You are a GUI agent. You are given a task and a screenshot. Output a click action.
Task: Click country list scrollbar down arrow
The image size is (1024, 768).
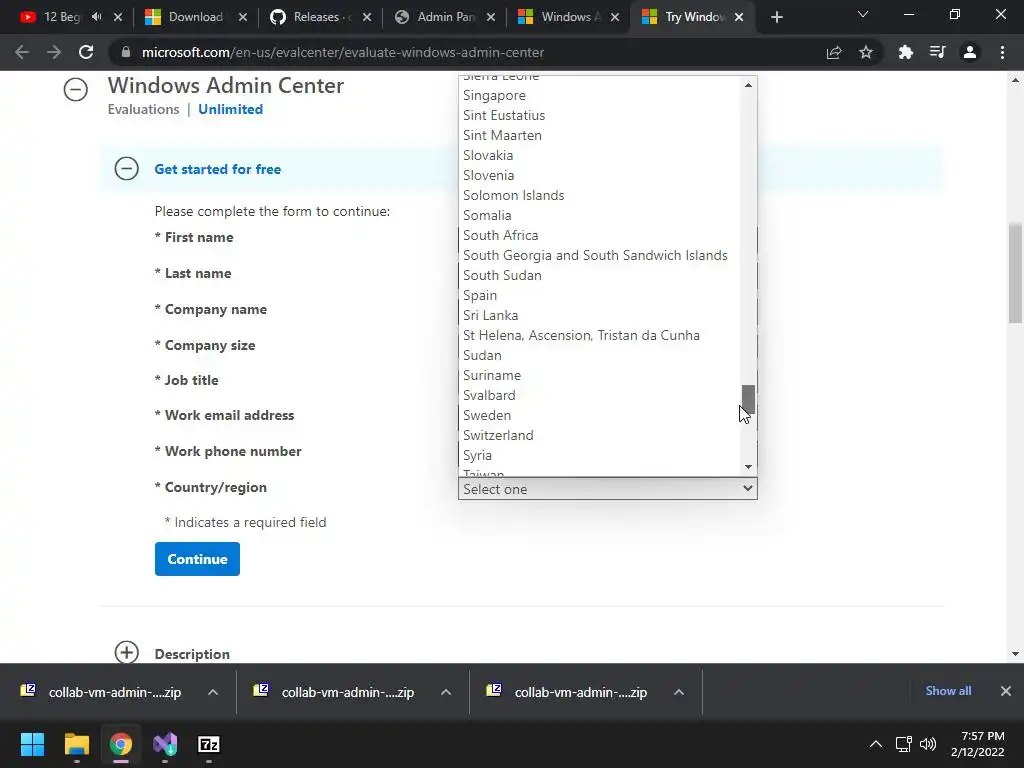[748, 466]
